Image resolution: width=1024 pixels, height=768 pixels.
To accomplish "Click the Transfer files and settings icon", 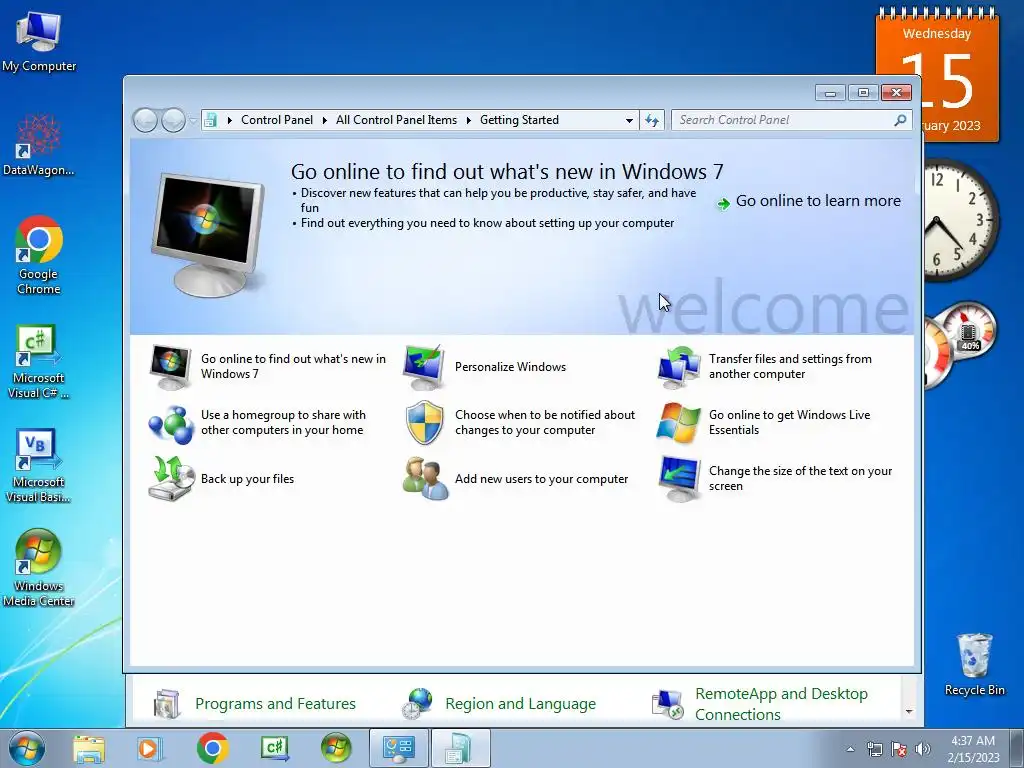I will pyautogui.click(x=679, y=367).
